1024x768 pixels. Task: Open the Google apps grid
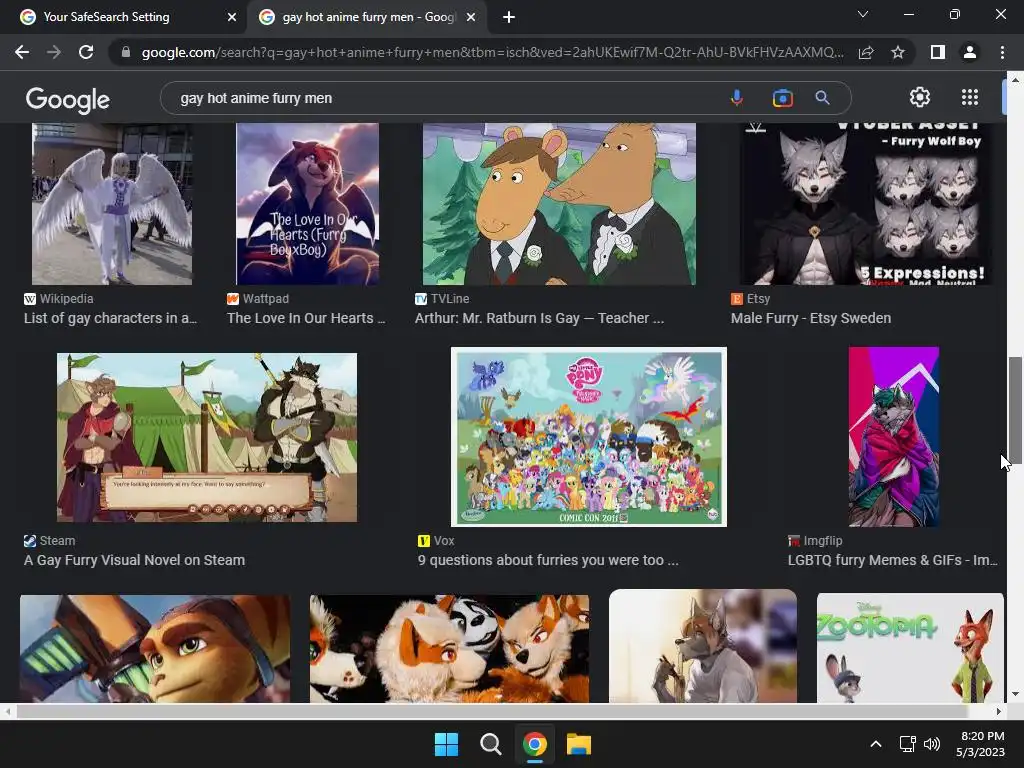click(x=970, y=97)
